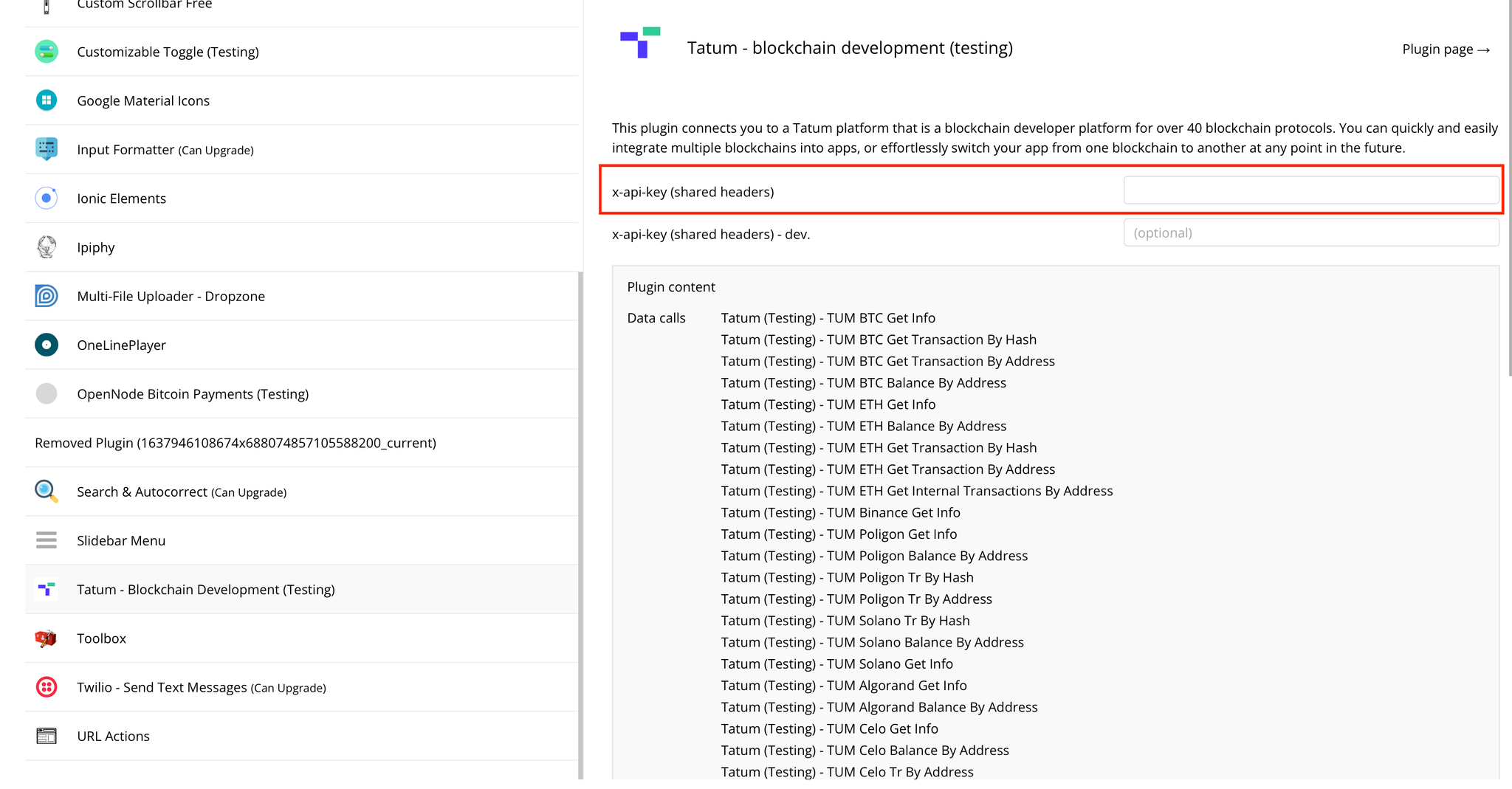Click the Twilio plugin icon
1512x789 pixels.
coord(47,687)
